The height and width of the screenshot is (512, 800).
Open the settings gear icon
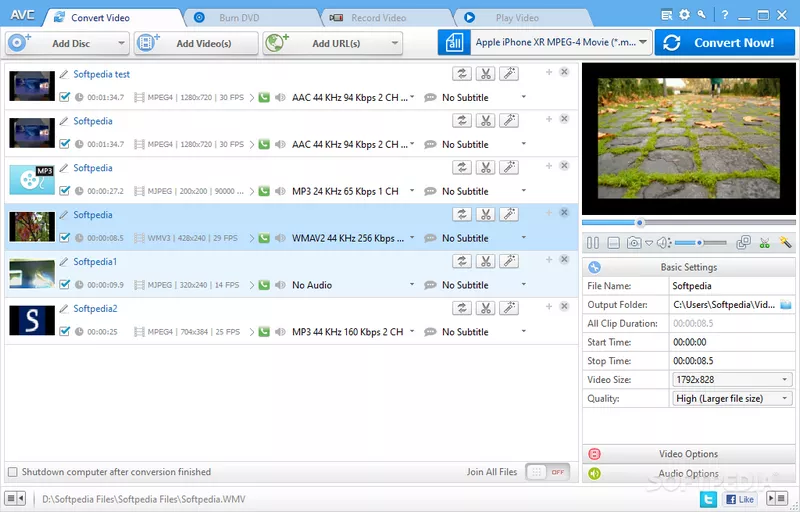[x=684, y=15]
